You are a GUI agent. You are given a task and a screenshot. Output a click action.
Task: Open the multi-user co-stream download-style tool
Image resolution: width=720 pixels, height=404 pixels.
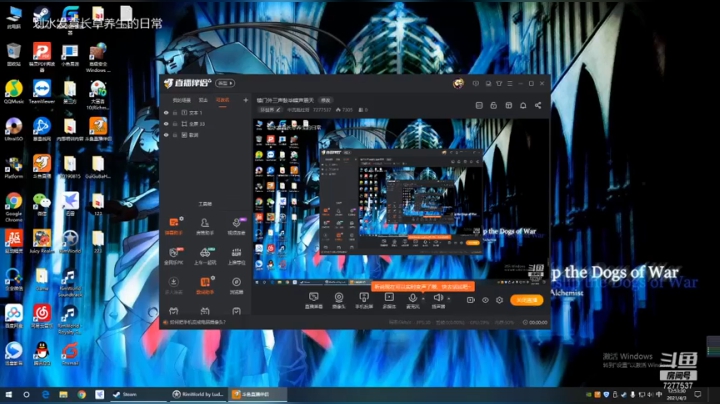pos(174,285)
